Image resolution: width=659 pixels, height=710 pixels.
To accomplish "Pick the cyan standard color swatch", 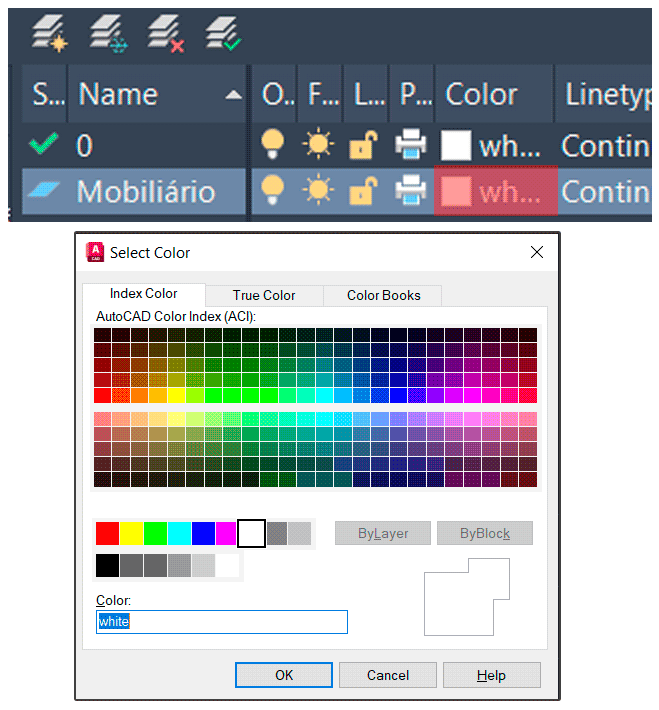I will (x=179, y=533).
